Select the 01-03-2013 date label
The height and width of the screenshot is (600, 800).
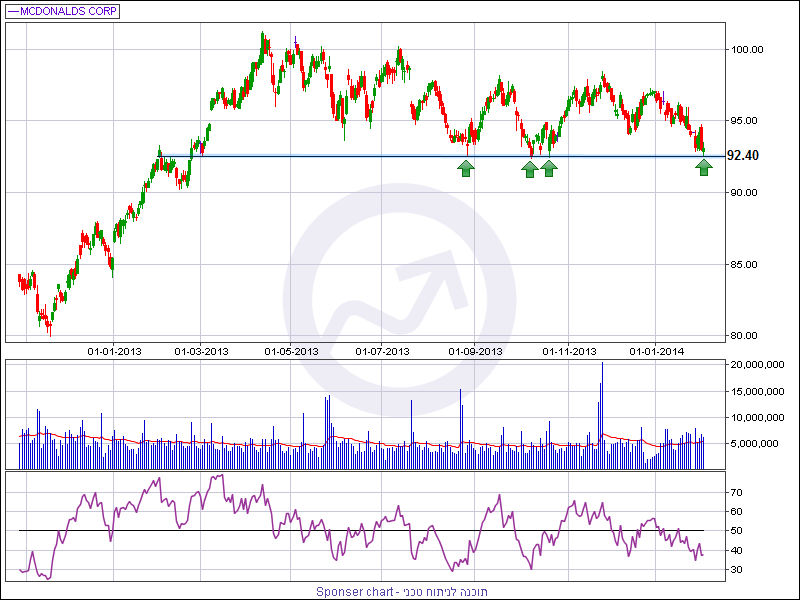click(x=201, y=352)
